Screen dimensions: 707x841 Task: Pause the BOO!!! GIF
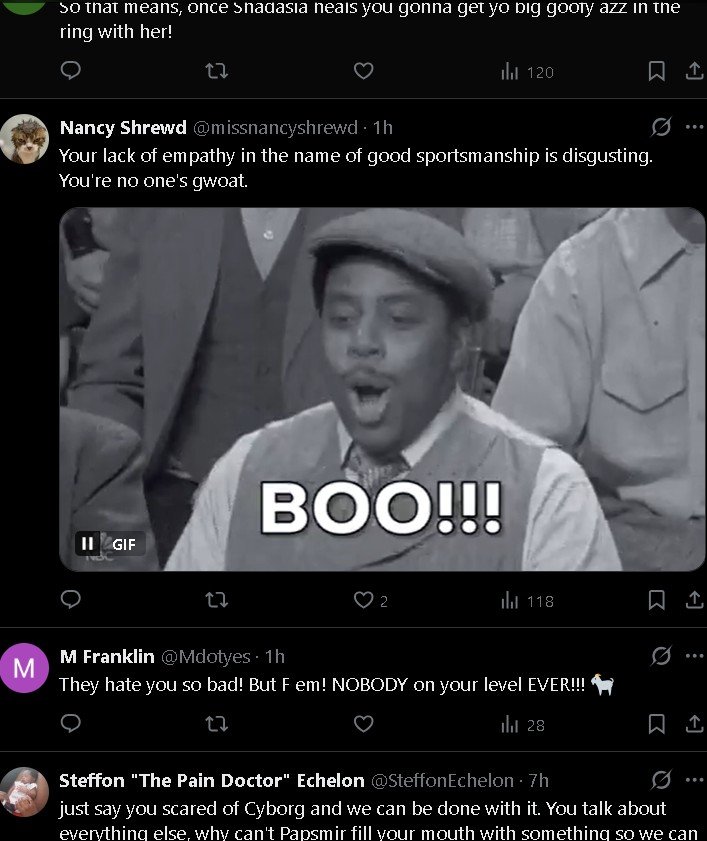88,543
